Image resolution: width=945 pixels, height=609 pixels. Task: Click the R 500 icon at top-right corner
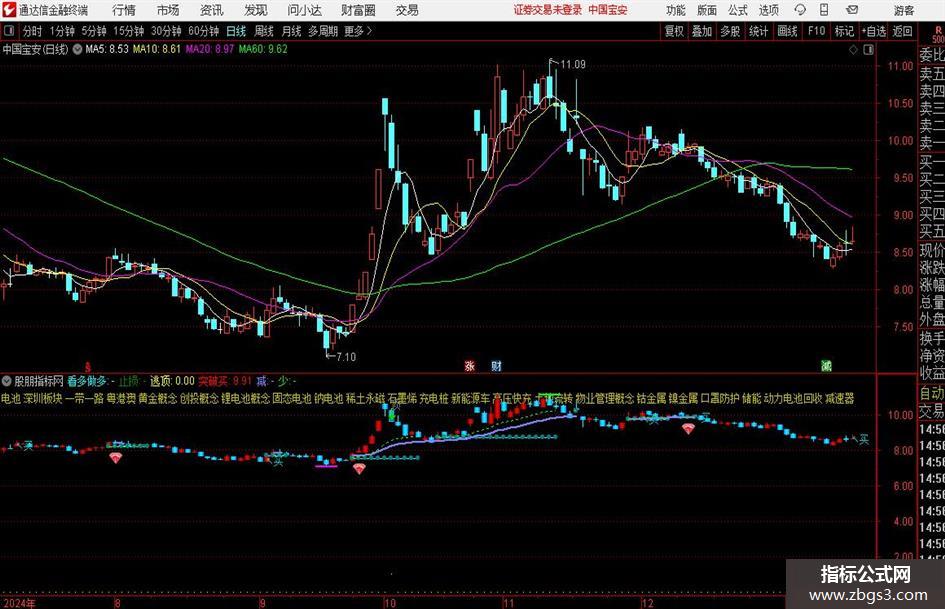click(x=938, y=33)
